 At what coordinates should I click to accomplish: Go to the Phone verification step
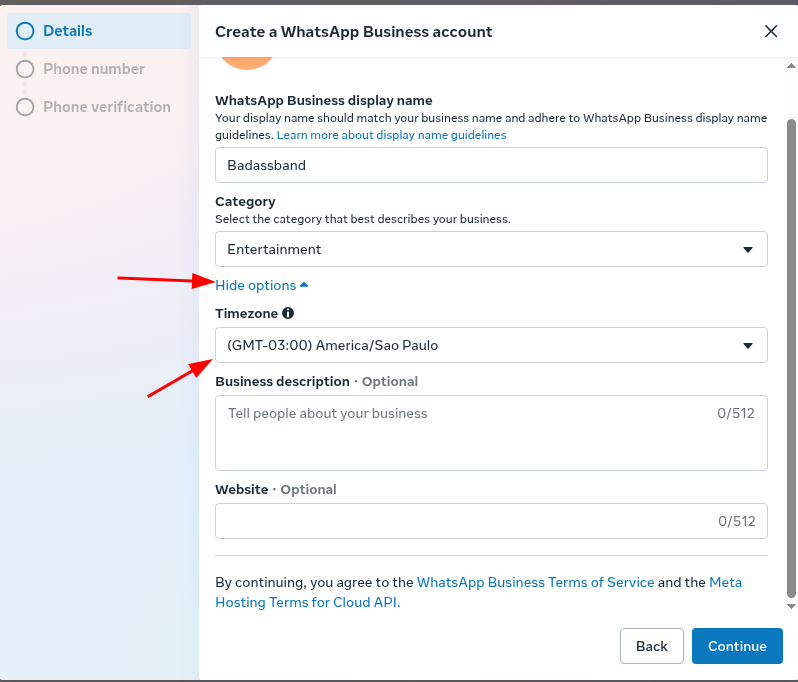tap(107, 107)
